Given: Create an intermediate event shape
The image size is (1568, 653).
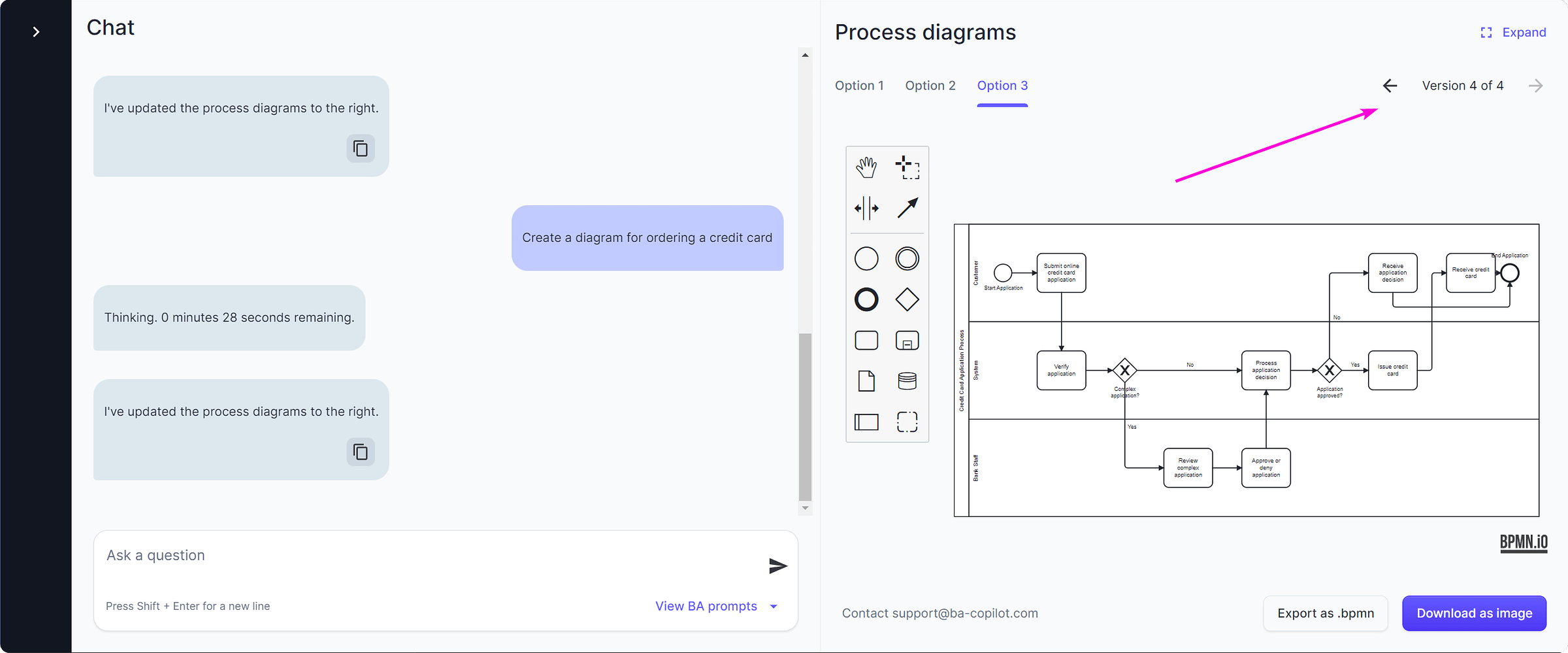Looking at the screenshot, I should pyautogui.click(x=907, y=258).
